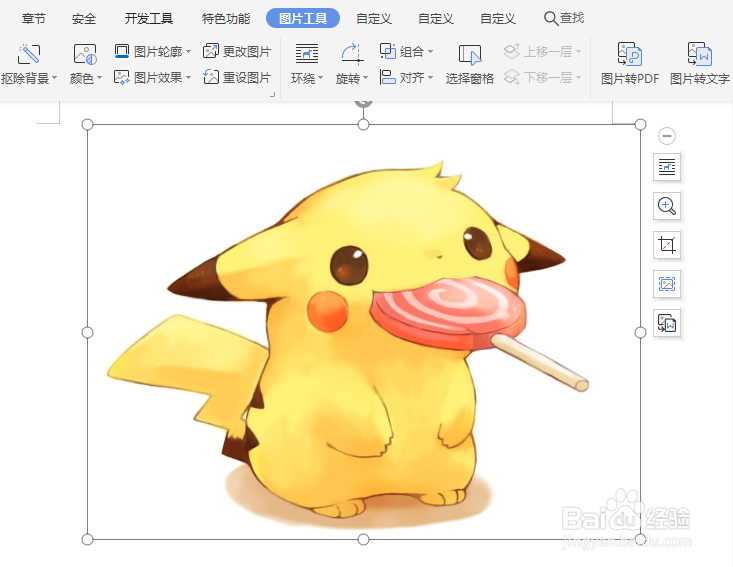The width and height of the screenshot is (733, 567).
Task: Open the 安全 tab
Action: coord(84,19)
